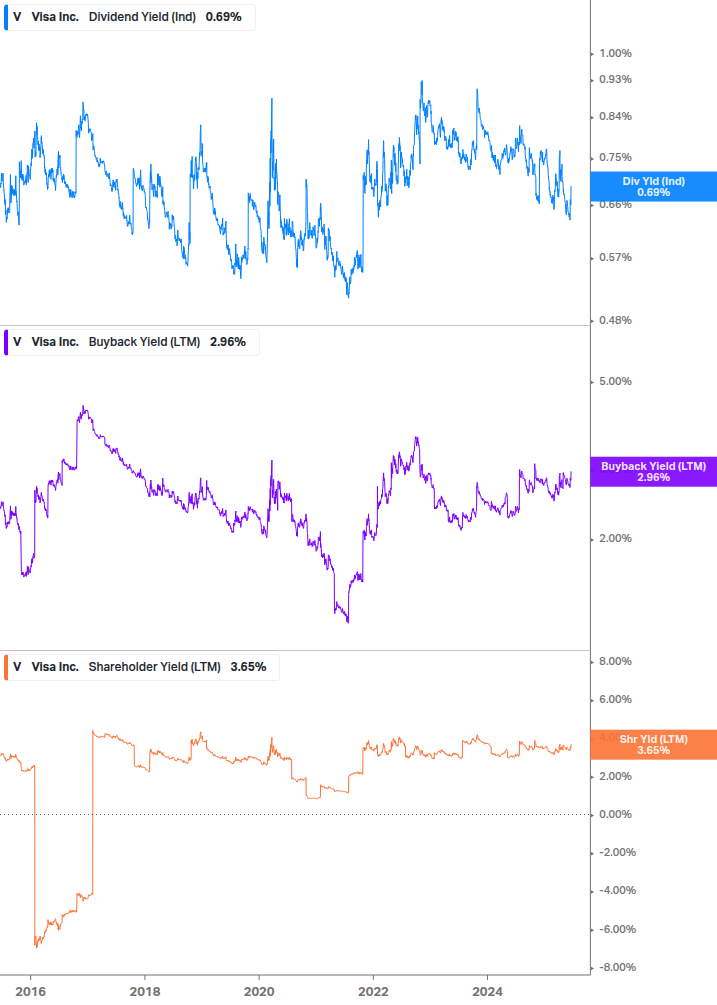Click the -6.00% shareholder axis label
717x1005 pixels.
[618, 929]
